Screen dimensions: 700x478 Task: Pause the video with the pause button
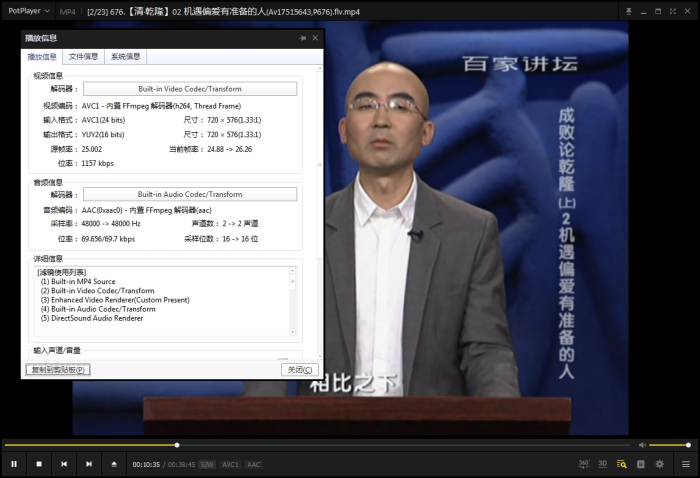point(14,464)
